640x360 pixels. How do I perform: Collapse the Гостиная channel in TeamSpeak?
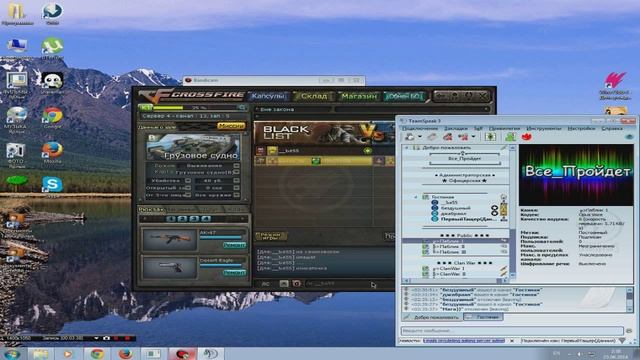tap(416, 197)
